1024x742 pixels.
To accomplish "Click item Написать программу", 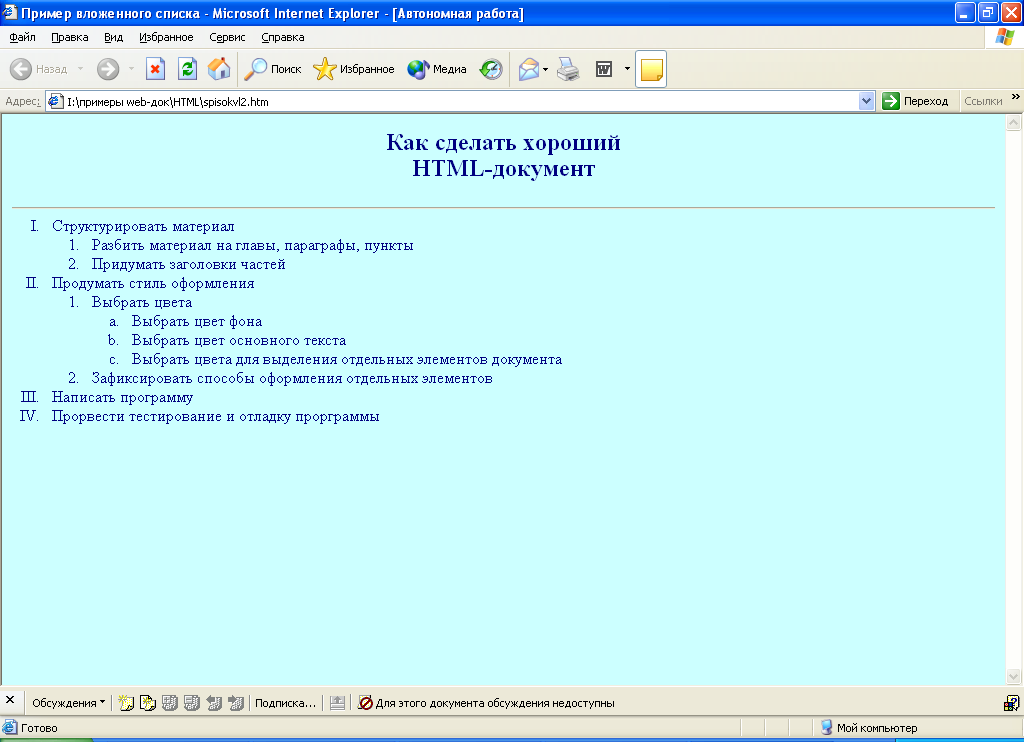I will tap(122, 397).
